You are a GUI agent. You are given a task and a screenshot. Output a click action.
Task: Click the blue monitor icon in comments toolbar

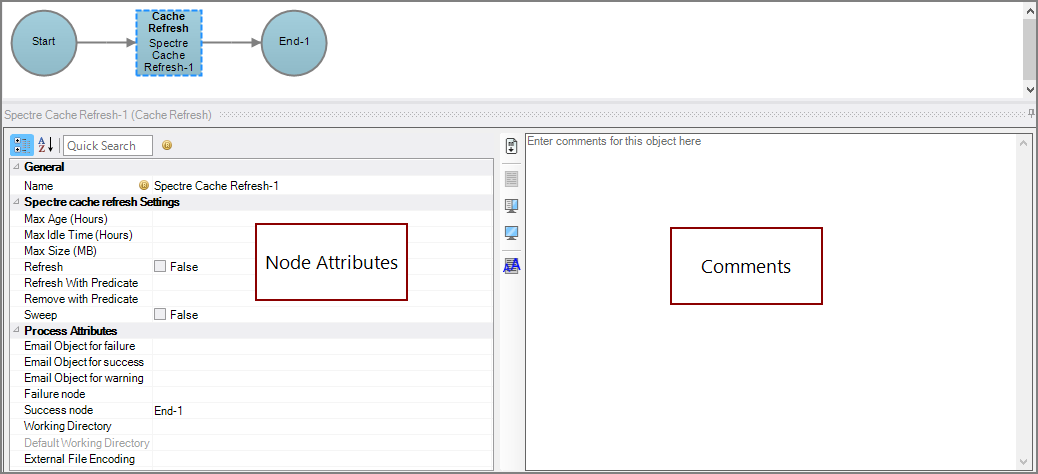[x=511, y=233]
